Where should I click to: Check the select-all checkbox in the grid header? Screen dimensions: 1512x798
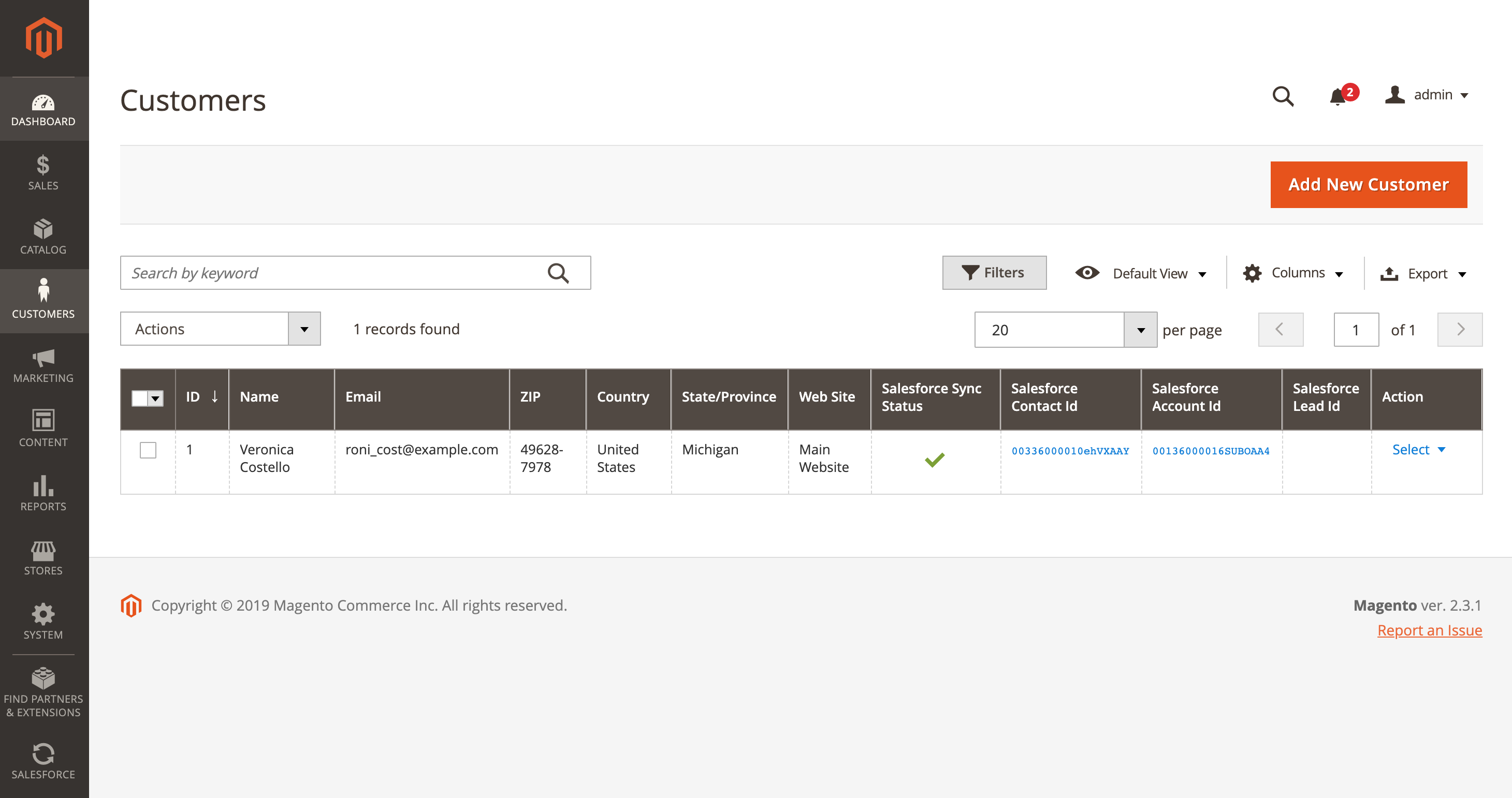tap(141, 398)
